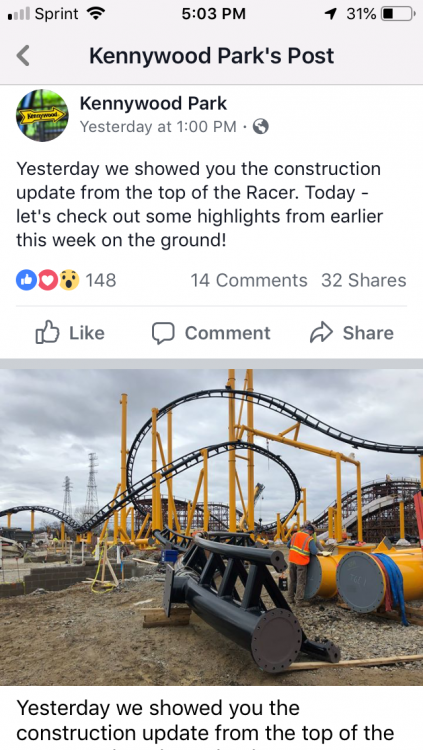Image resolution: width=423 pixels, height=750 pixels.
Task: Tap the battery indicator in status bar
Action: click(x=397, y=14)
